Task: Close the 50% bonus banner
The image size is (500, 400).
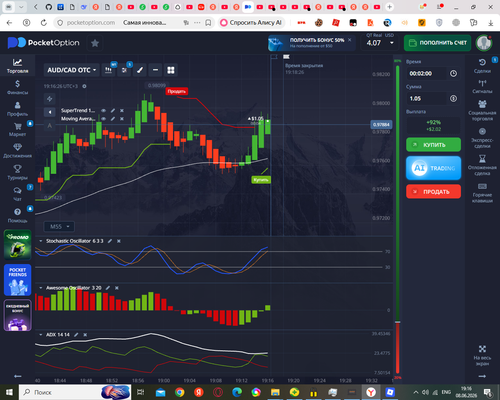Action: [350, 40]
